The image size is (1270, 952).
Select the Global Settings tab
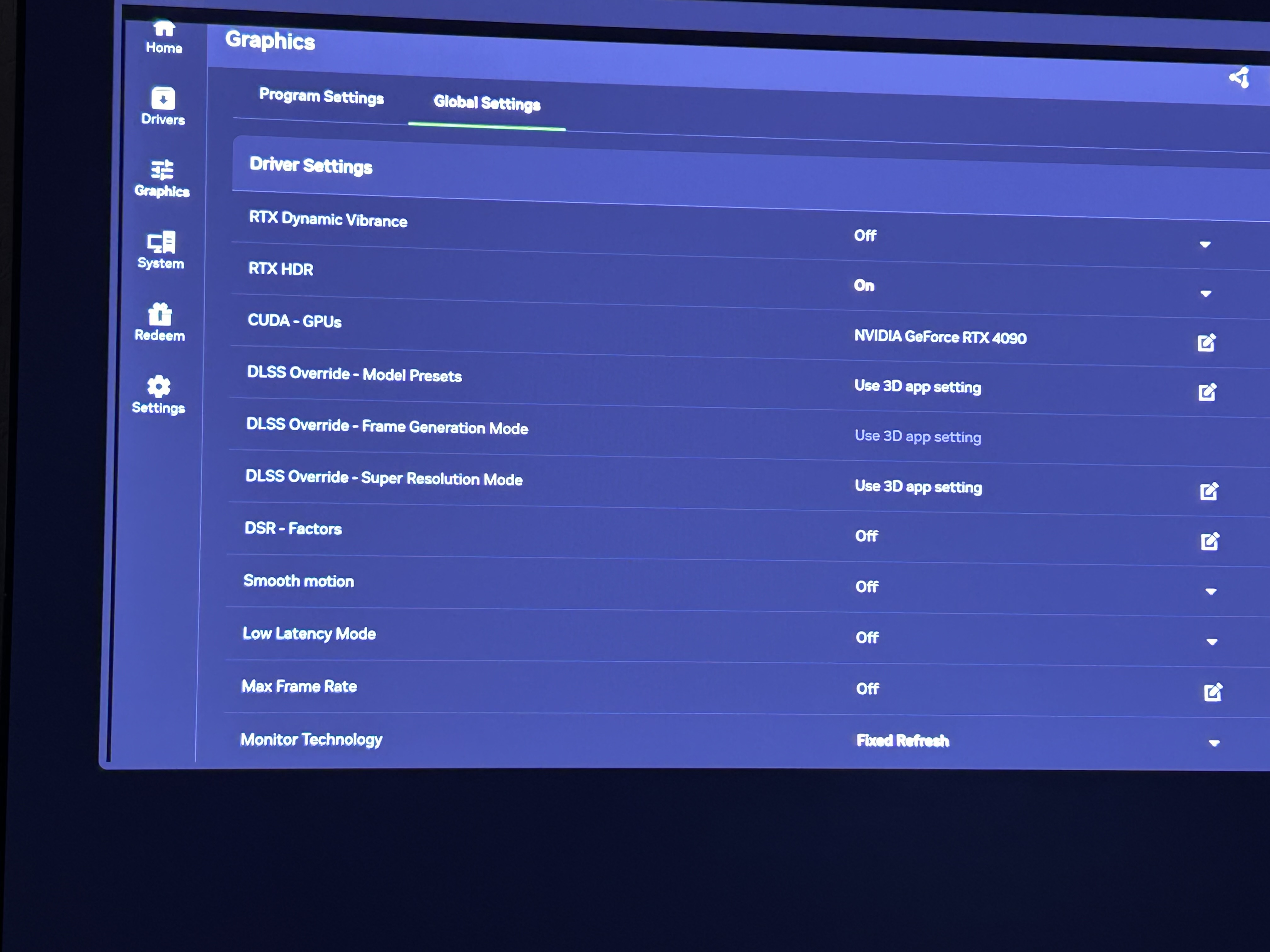(x=486, y=103)
